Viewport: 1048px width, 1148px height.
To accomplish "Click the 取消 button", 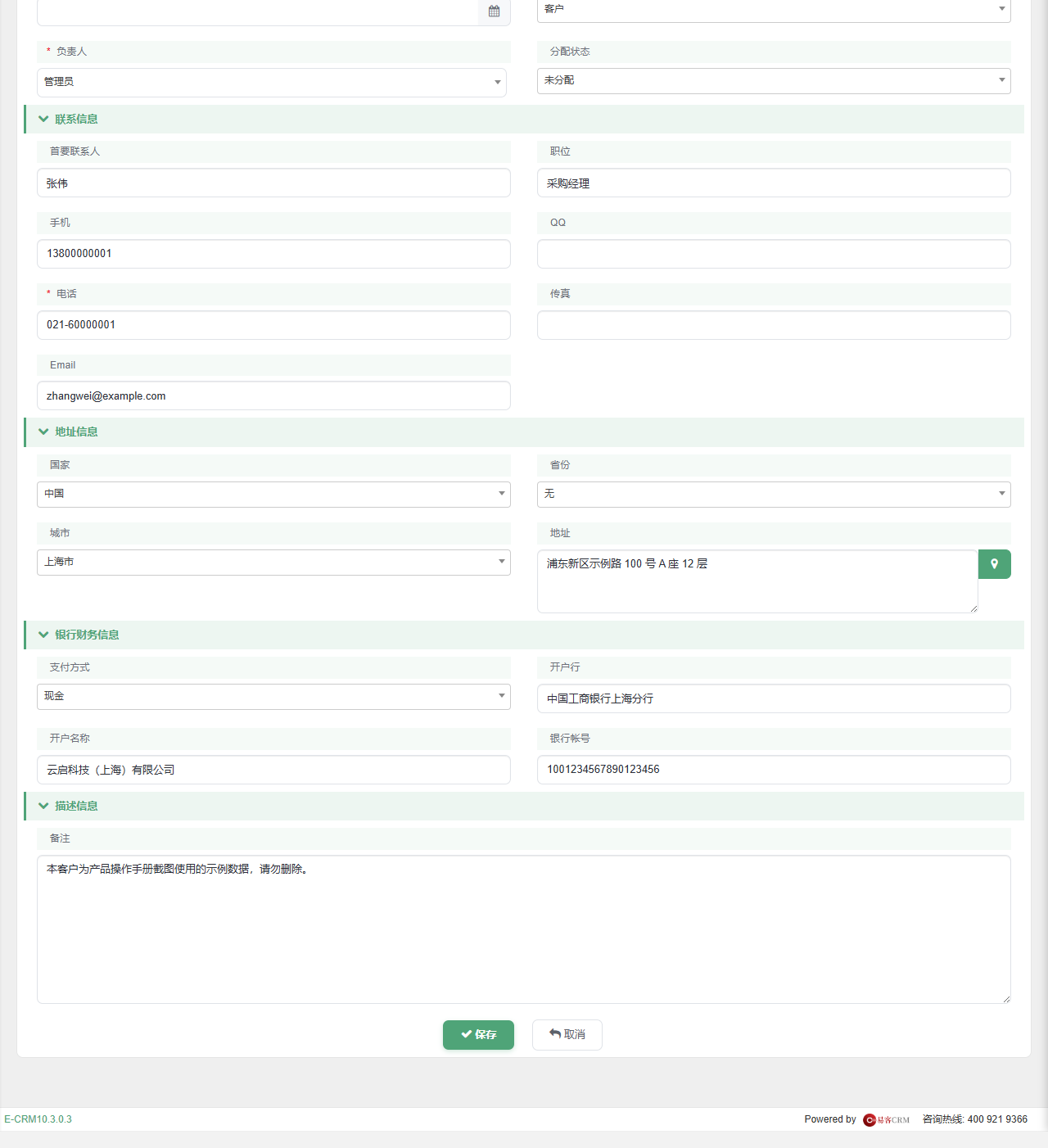I will pos(567,1035).
